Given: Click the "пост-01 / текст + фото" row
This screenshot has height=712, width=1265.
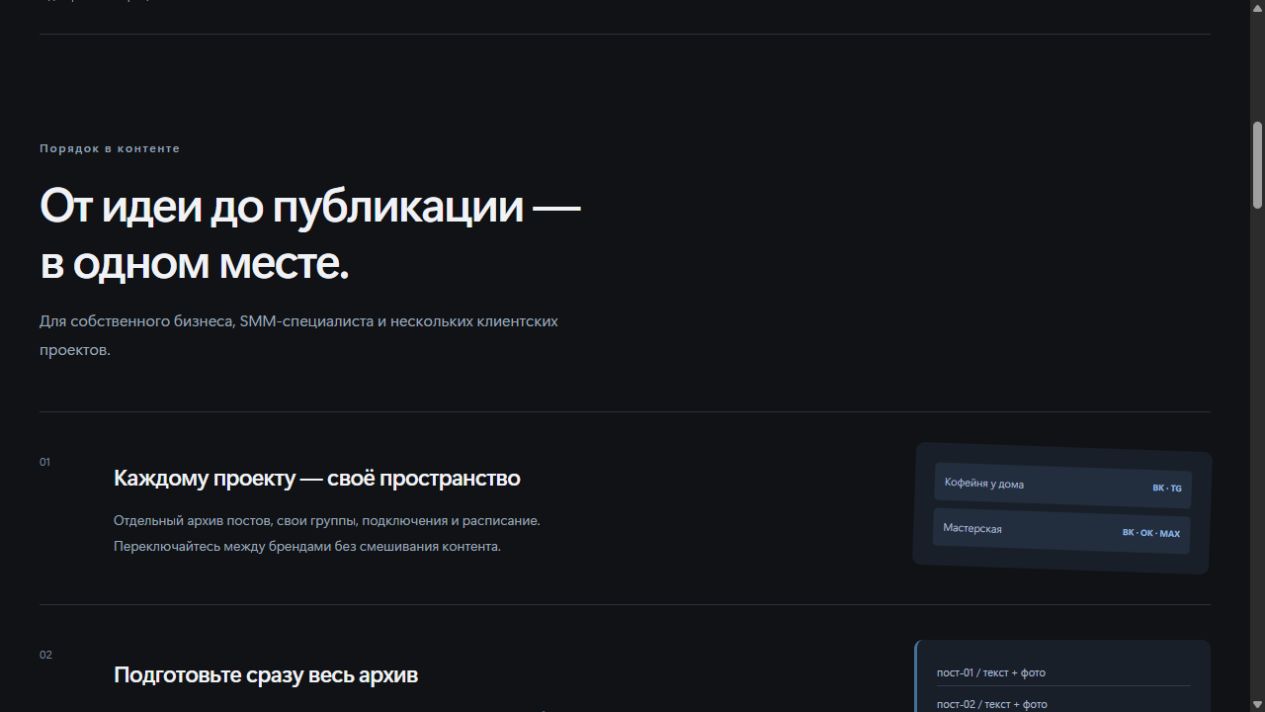Looking at the screenshot, I should tap(1063, 673).
